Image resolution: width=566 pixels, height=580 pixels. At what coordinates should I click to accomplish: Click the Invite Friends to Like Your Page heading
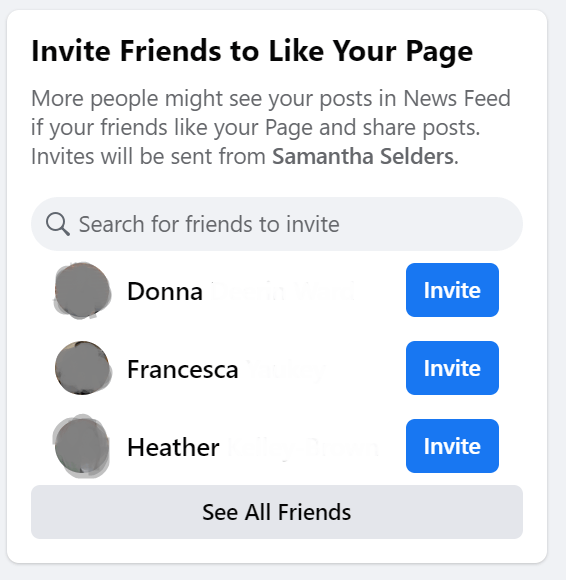point(252,51)
